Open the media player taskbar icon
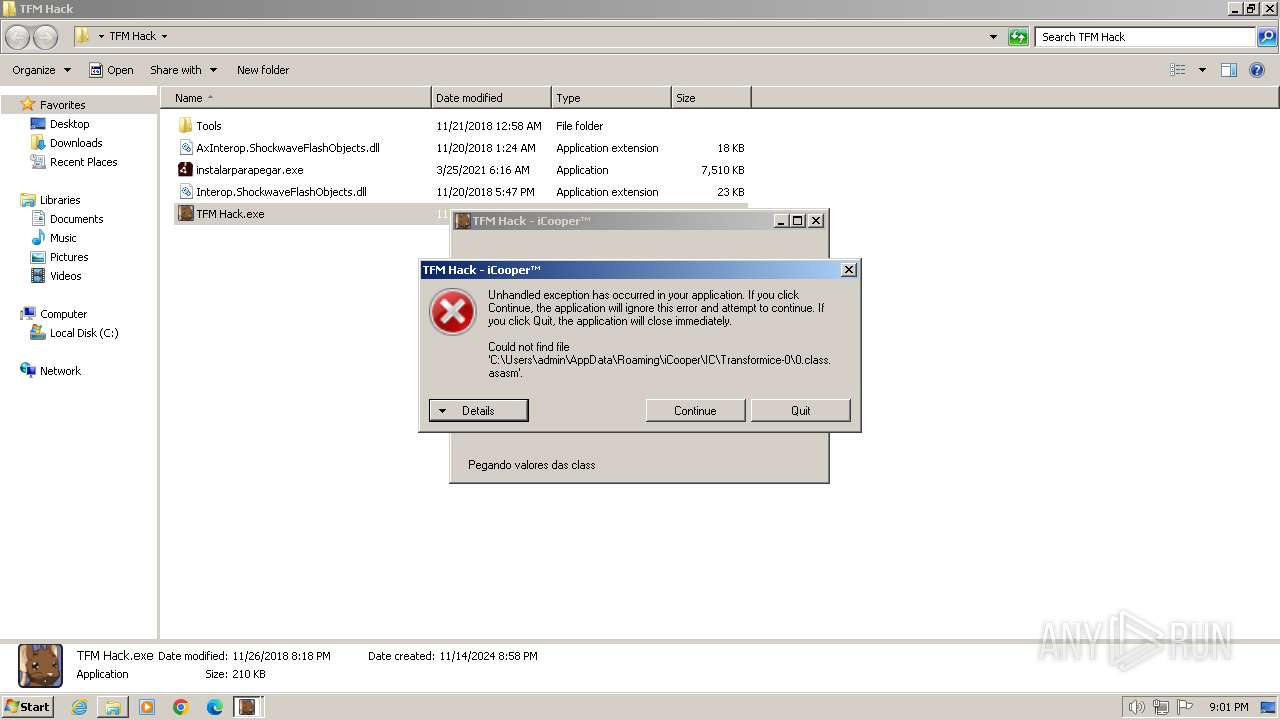This screenshot has height=720, width=1280. [147, 707]
